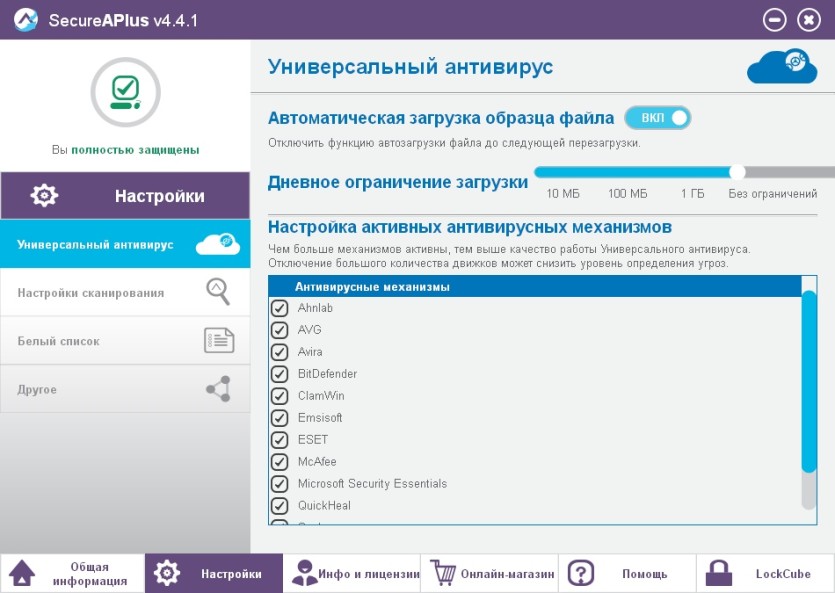
Task: Click list icon beside Белый список
Action: 219,340
